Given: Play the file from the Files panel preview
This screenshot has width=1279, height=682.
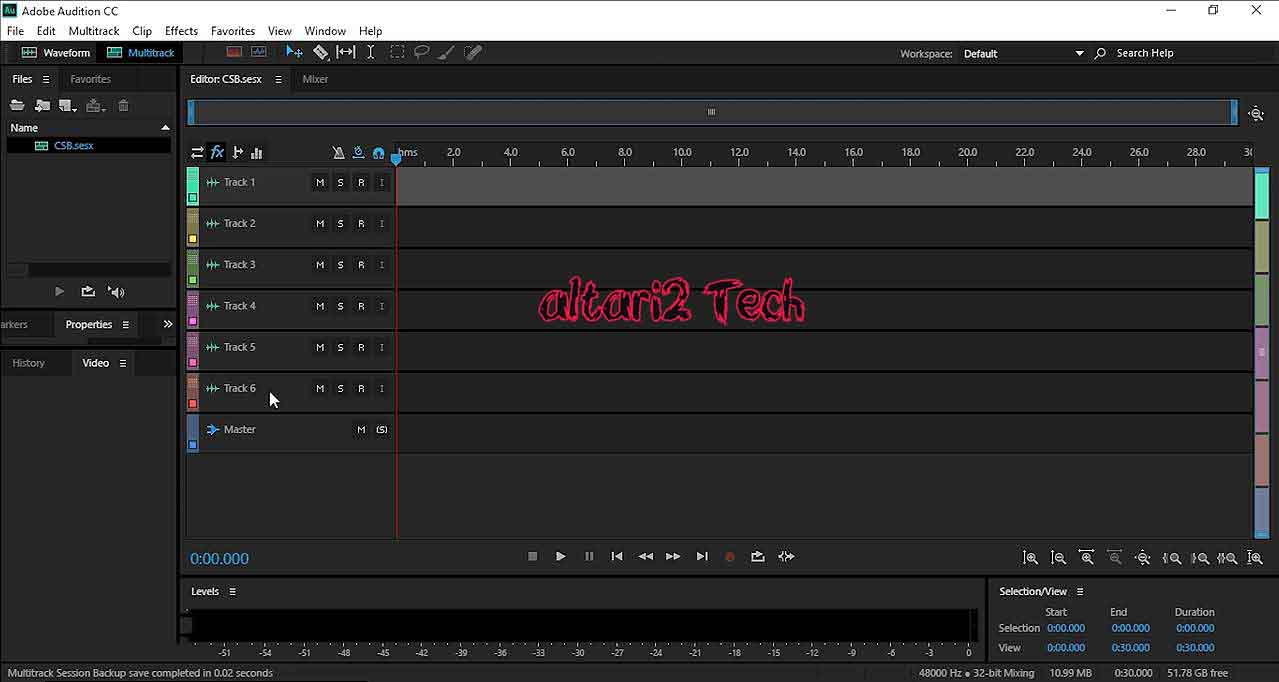Looking at the screenshot, I should [x=59, y=292].
